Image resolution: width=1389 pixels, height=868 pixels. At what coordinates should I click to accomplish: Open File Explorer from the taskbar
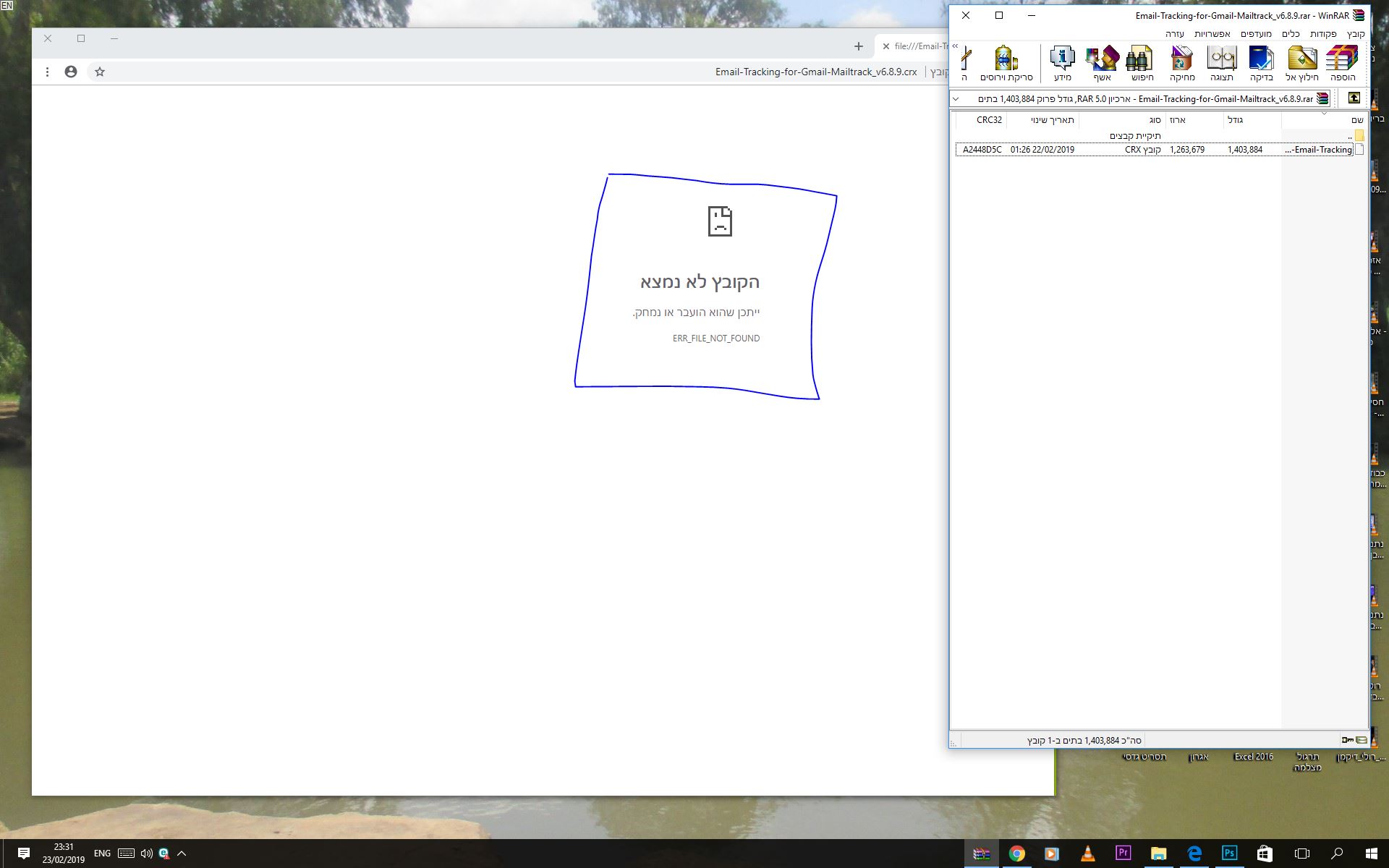point(1158,854)
